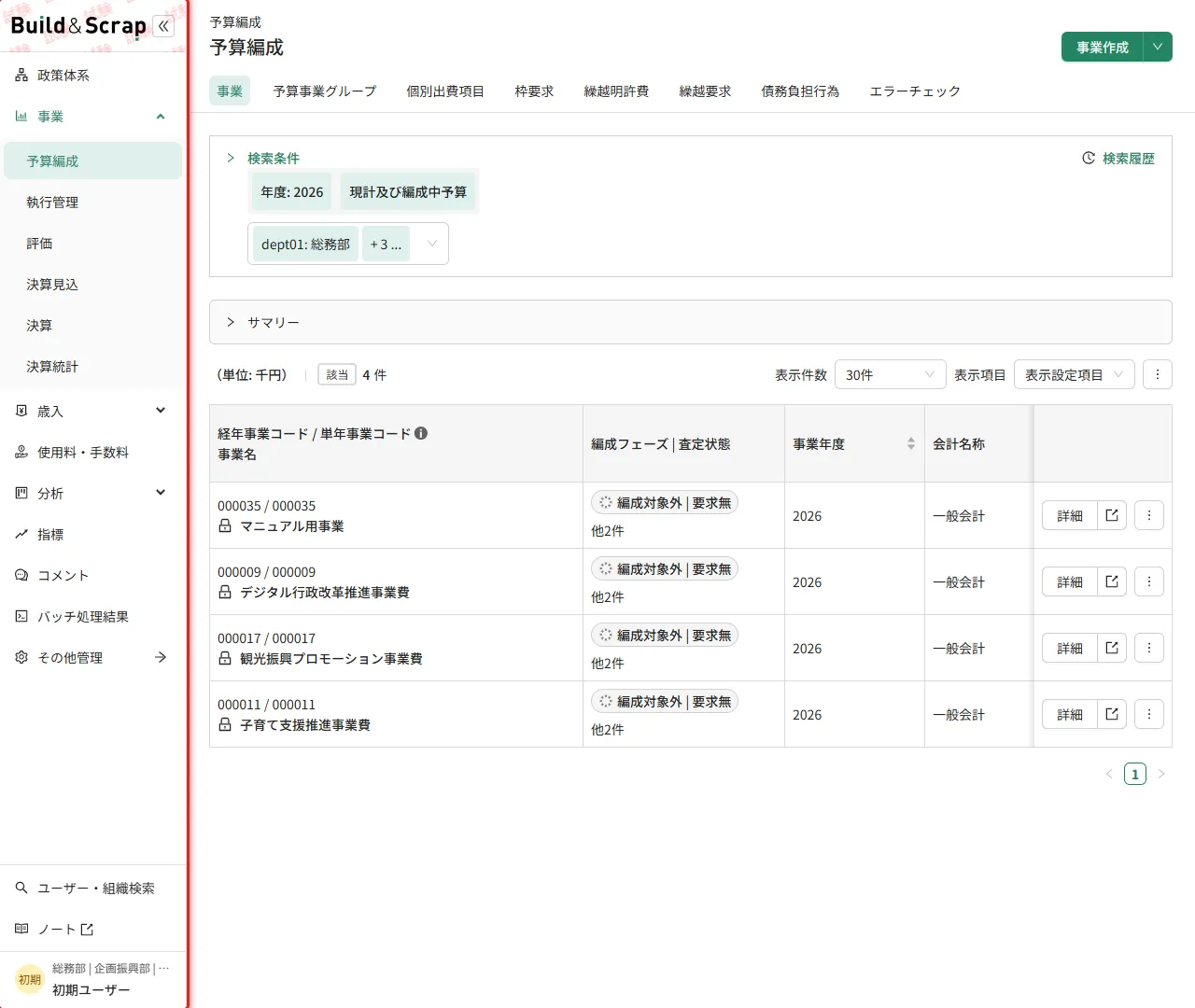This screenshot has height=1008, width=1195.
Task: Open ノート in a new window
Action: [93, 930]
